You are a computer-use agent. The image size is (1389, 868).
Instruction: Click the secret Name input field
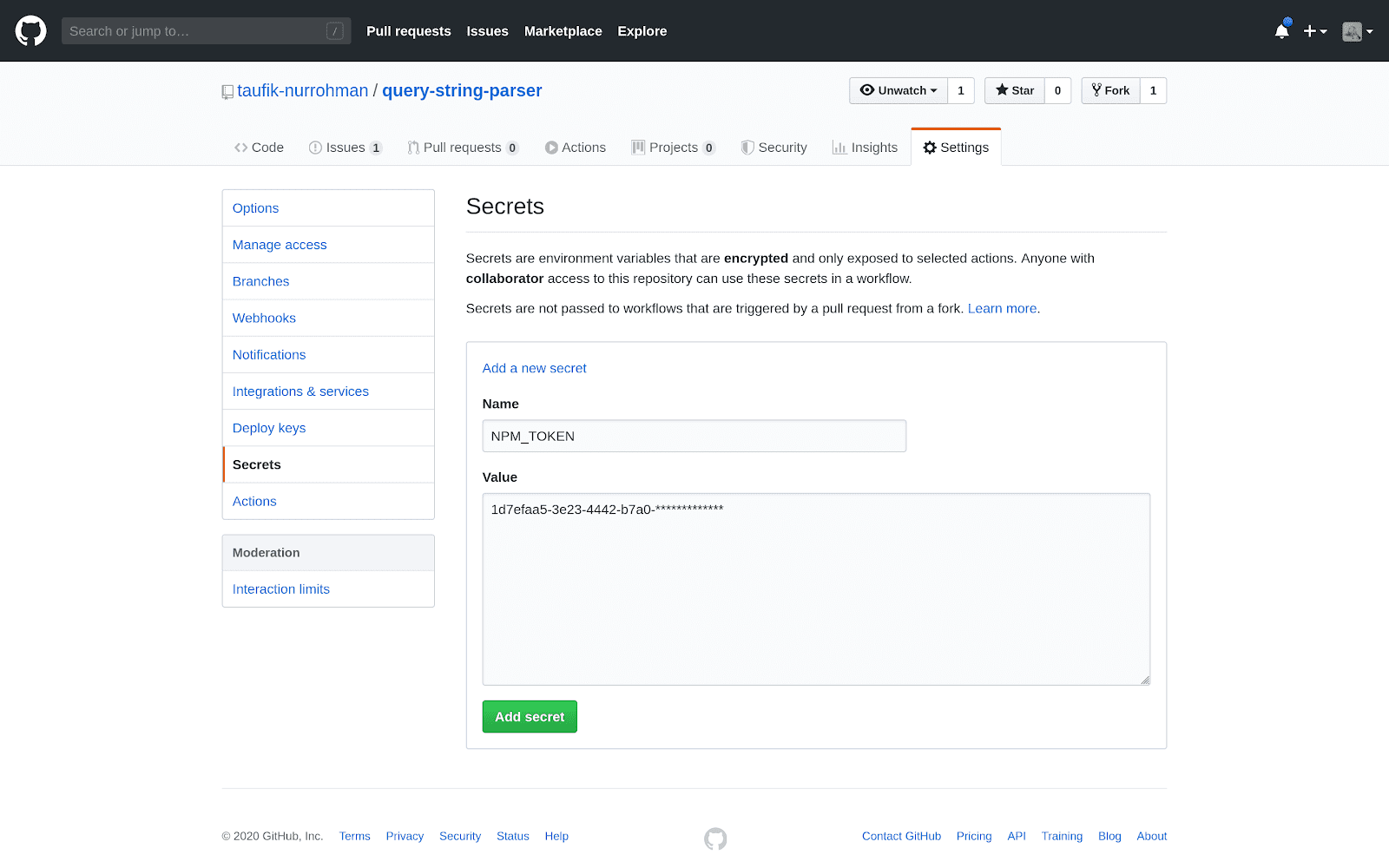coord(694,436)
